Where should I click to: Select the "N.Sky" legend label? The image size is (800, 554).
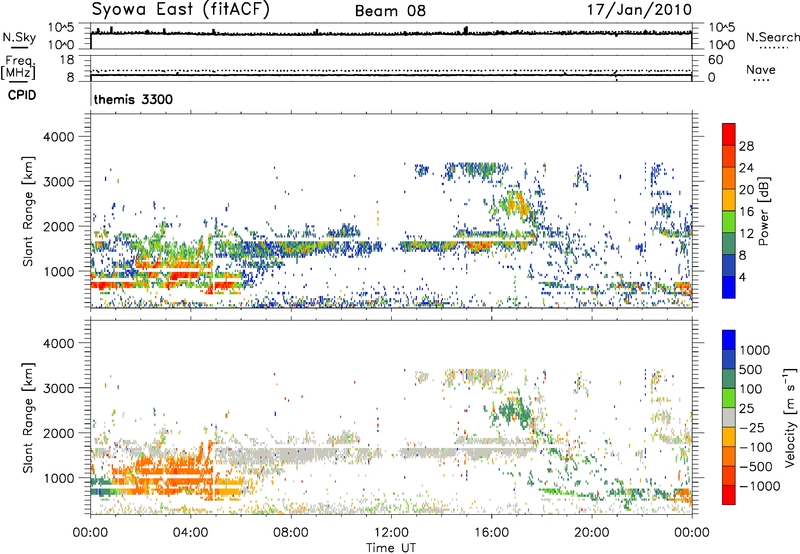tap(19, 37)
